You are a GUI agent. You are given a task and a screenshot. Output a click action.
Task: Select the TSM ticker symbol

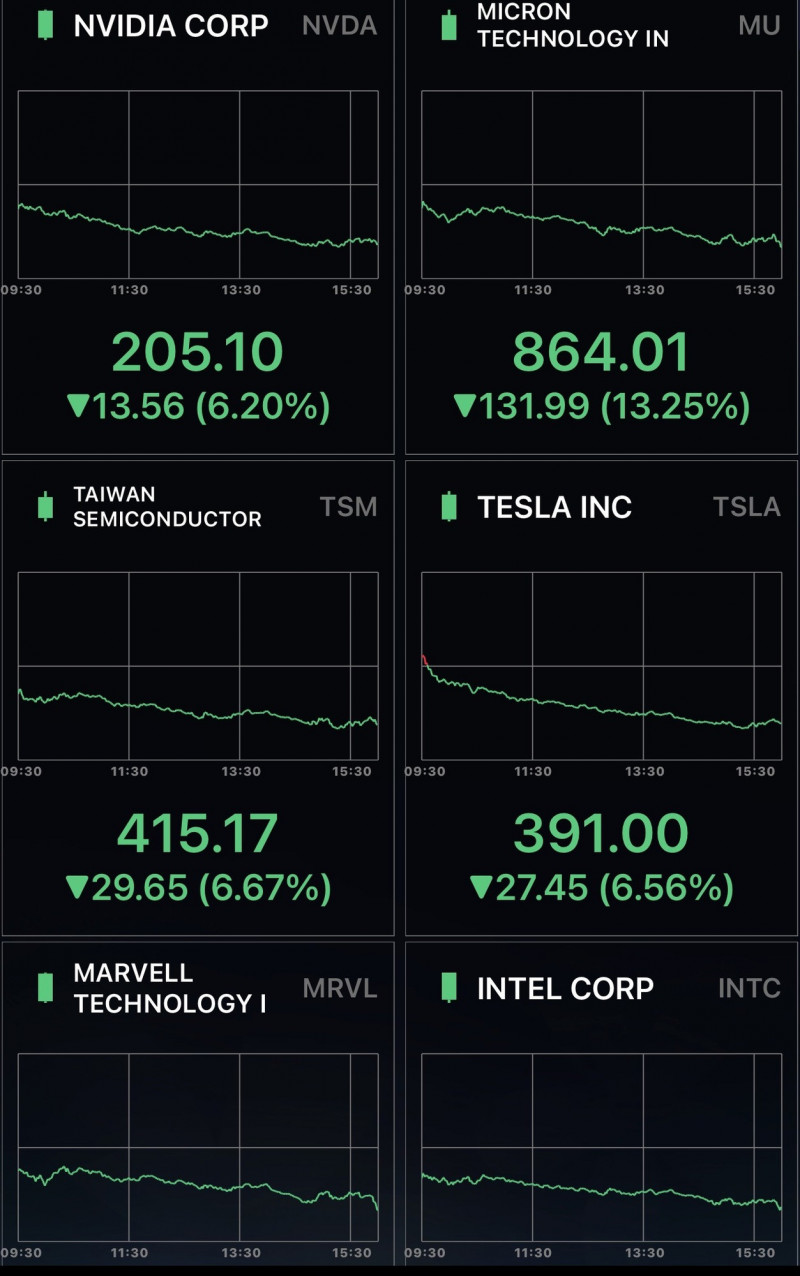pos(349,507)
